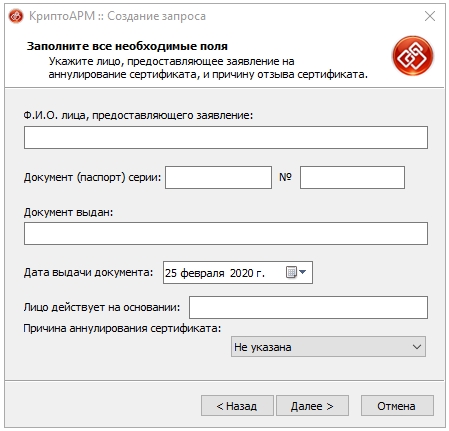
Task: Click the window title КриптоАРМ :: Создание запроса
Action: 117,16
